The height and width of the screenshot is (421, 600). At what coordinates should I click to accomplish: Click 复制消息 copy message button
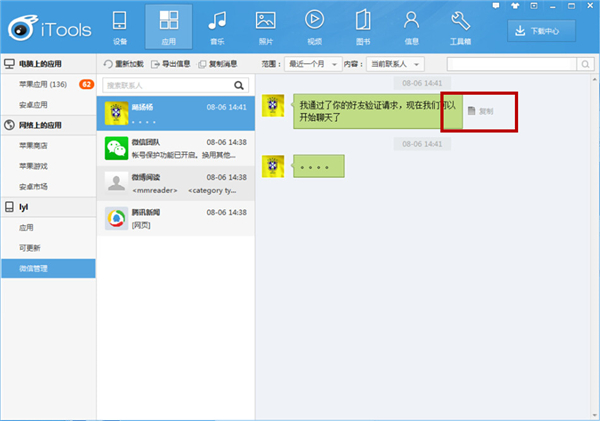(217, 64)
